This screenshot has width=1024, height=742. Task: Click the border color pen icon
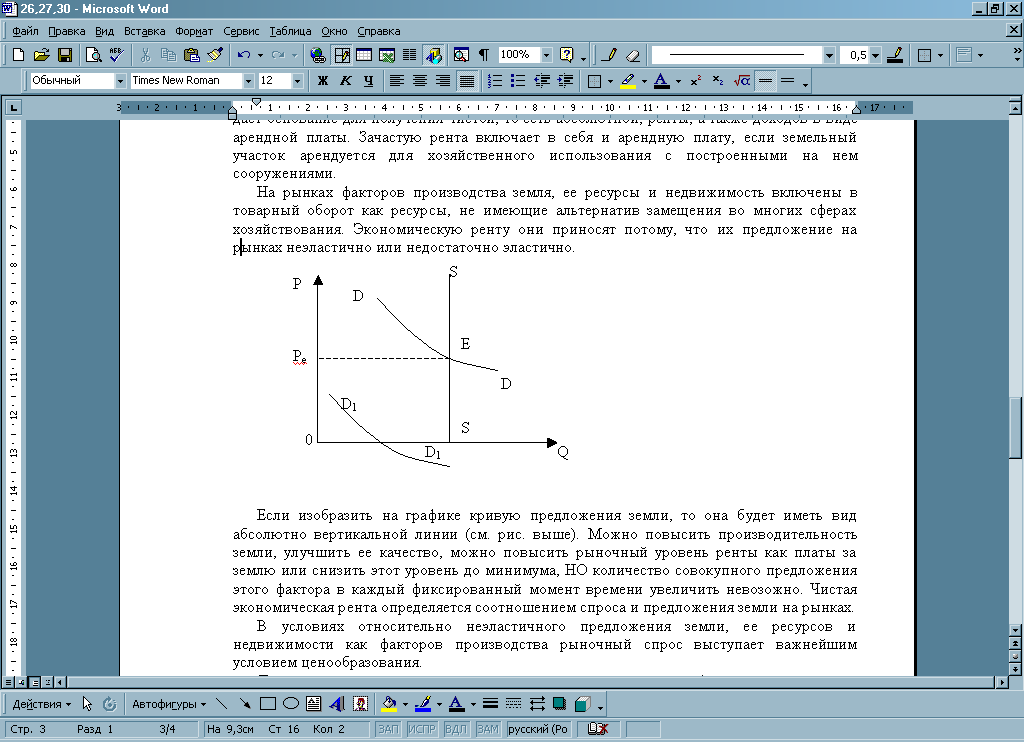point(895,55)
